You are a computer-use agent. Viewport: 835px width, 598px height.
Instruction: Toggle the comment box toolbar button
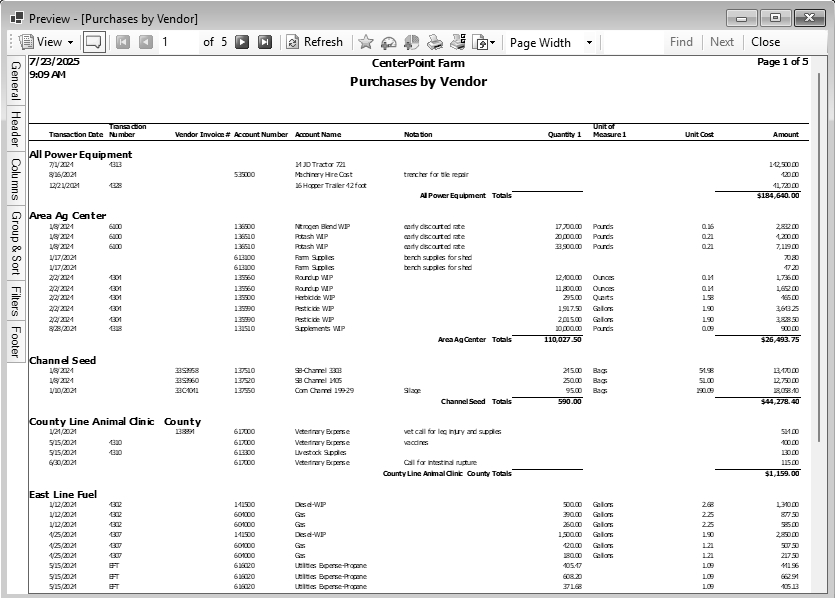tap(93, 42)
